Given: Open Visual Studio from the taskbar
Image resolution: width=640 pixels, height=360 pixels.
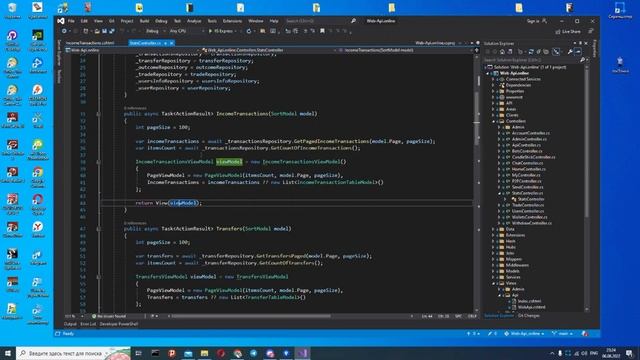Looking at the screenshot, I should tap(302, 353).
